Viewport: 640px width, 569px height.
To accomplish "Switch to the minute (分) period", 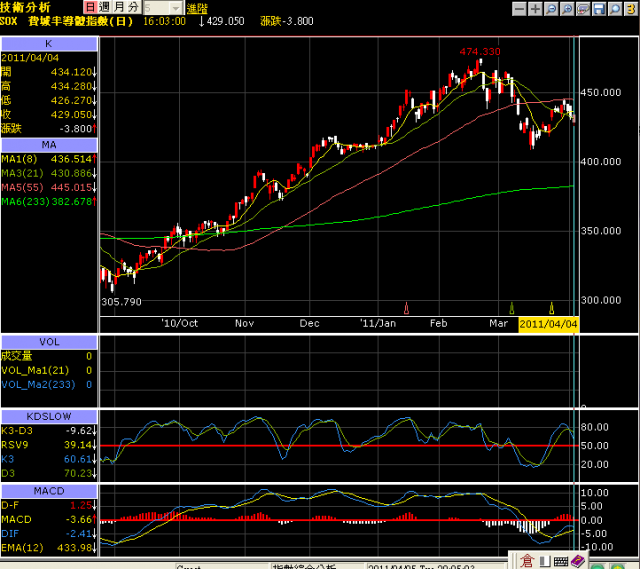I will coord(133,7).
